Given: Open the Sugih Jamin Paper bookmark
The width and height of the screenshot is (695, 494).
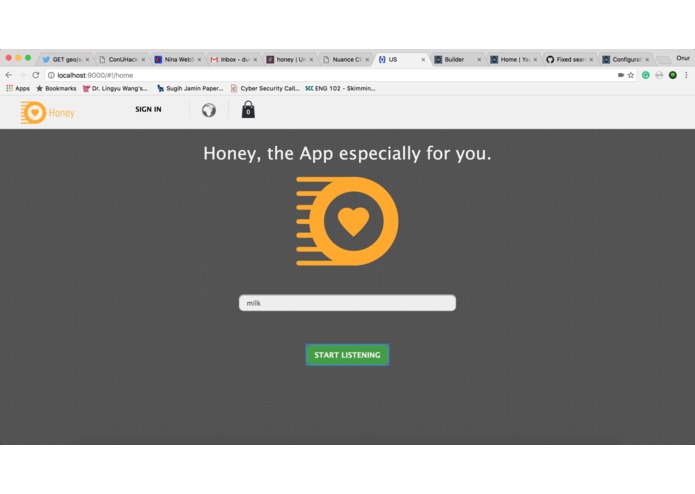Looking at the screenshot, I should [191, 89].
